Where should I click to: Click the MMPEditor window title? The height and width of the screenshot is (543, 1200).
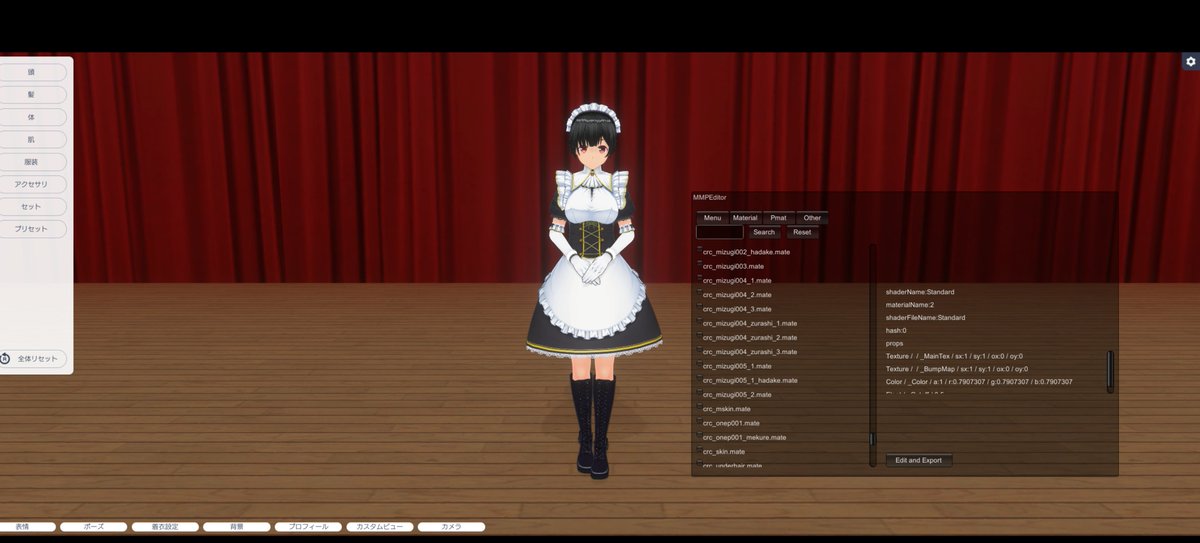pos(710,198)
